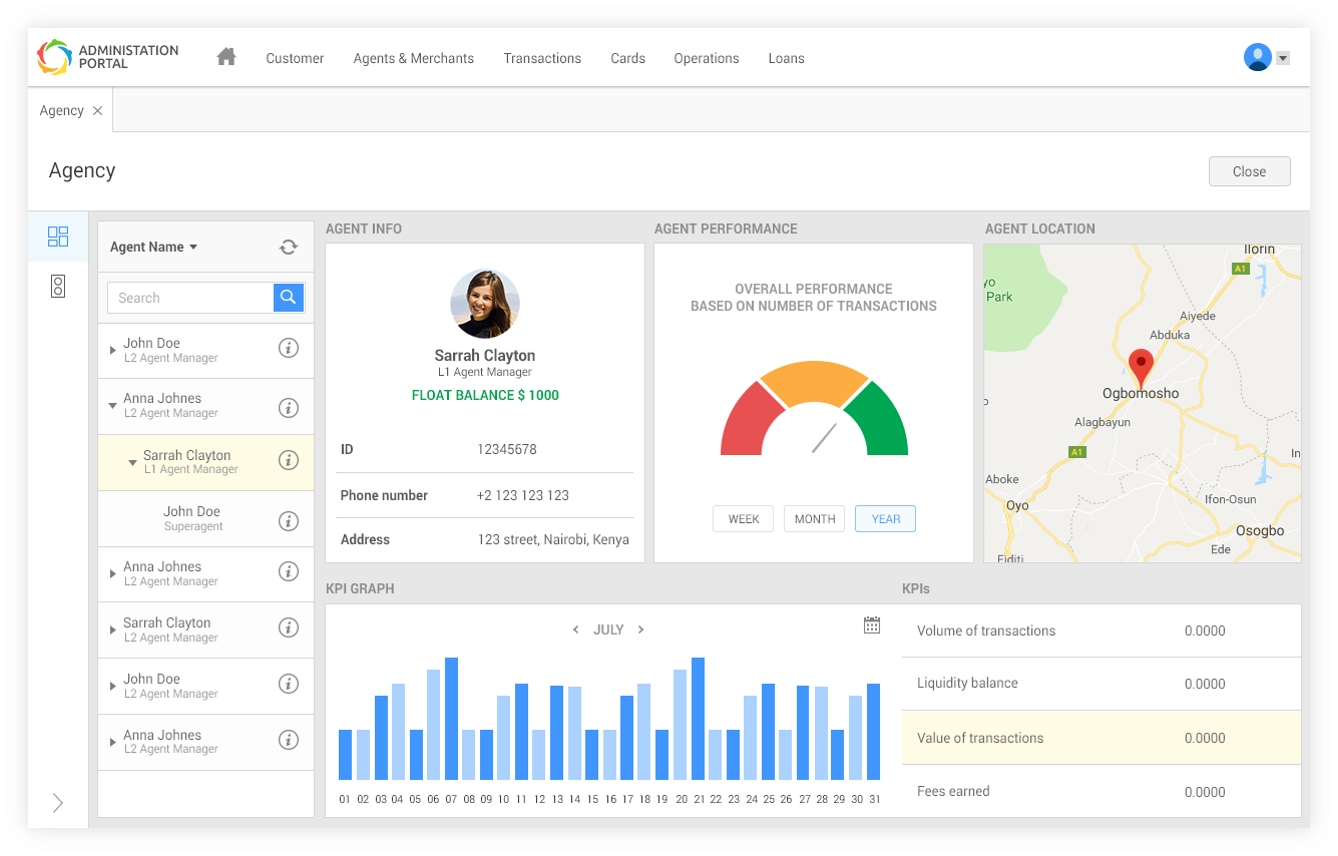Click the Oyo label on the map

[x=1017, y=506]
